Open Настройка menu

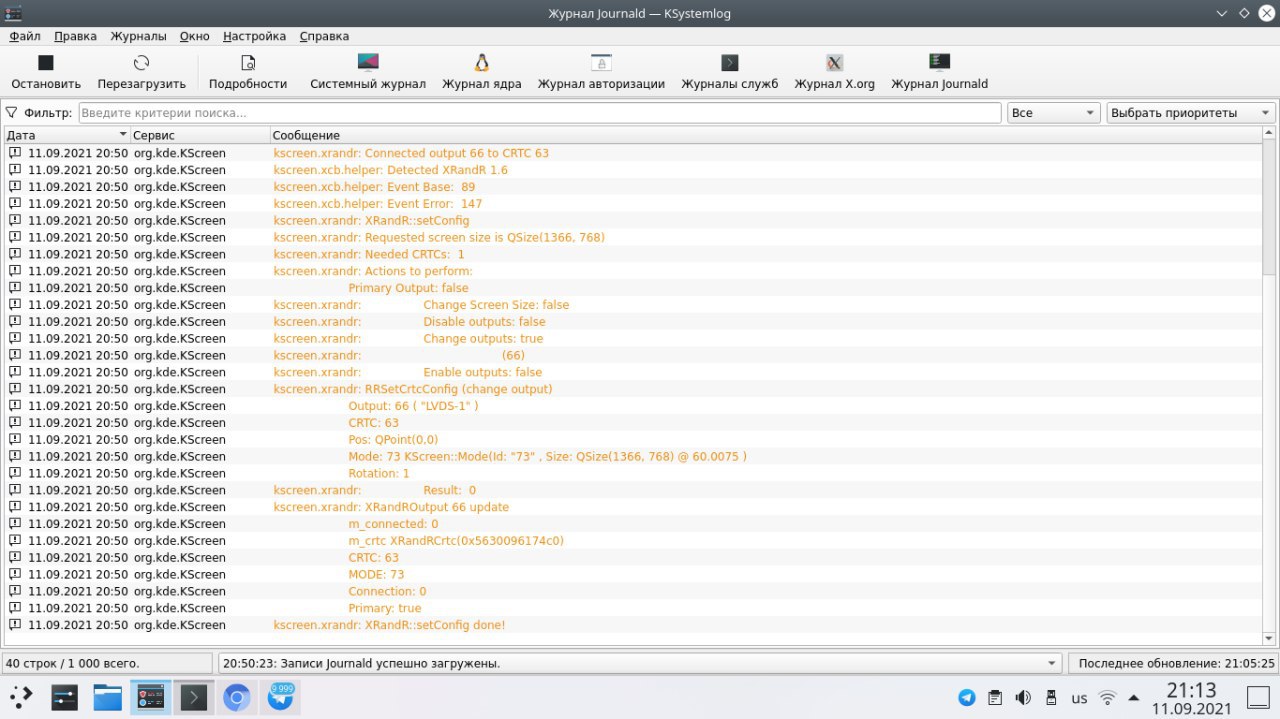(254, 36)
